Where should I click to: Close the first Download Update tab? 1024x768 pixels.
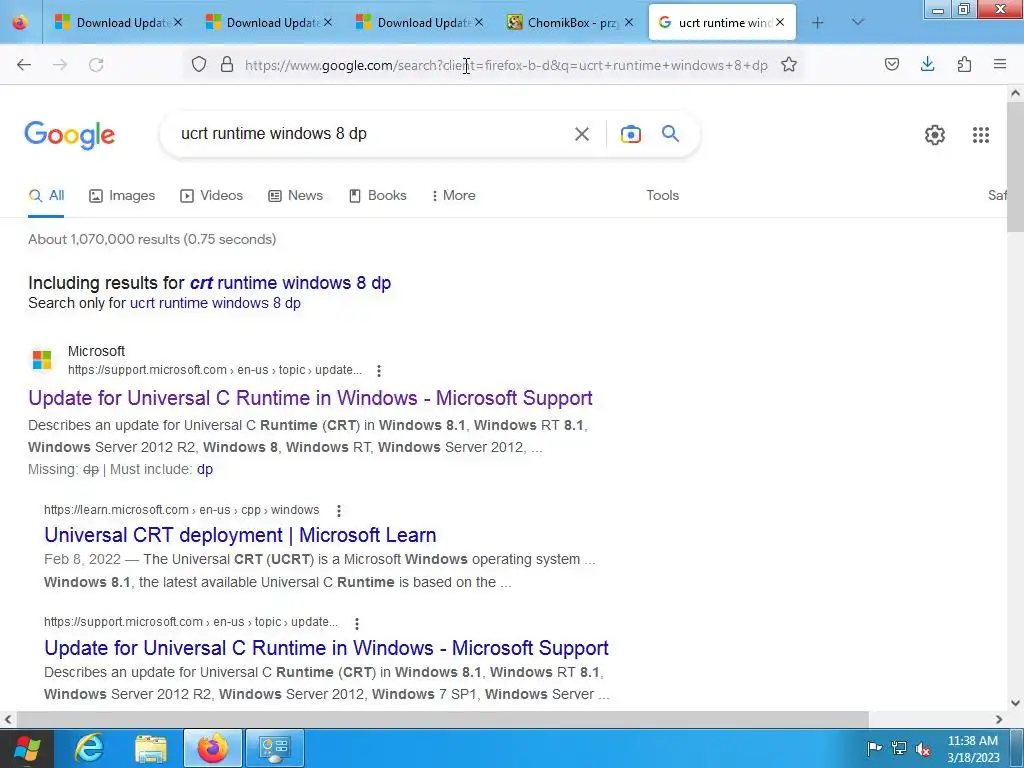178,22
